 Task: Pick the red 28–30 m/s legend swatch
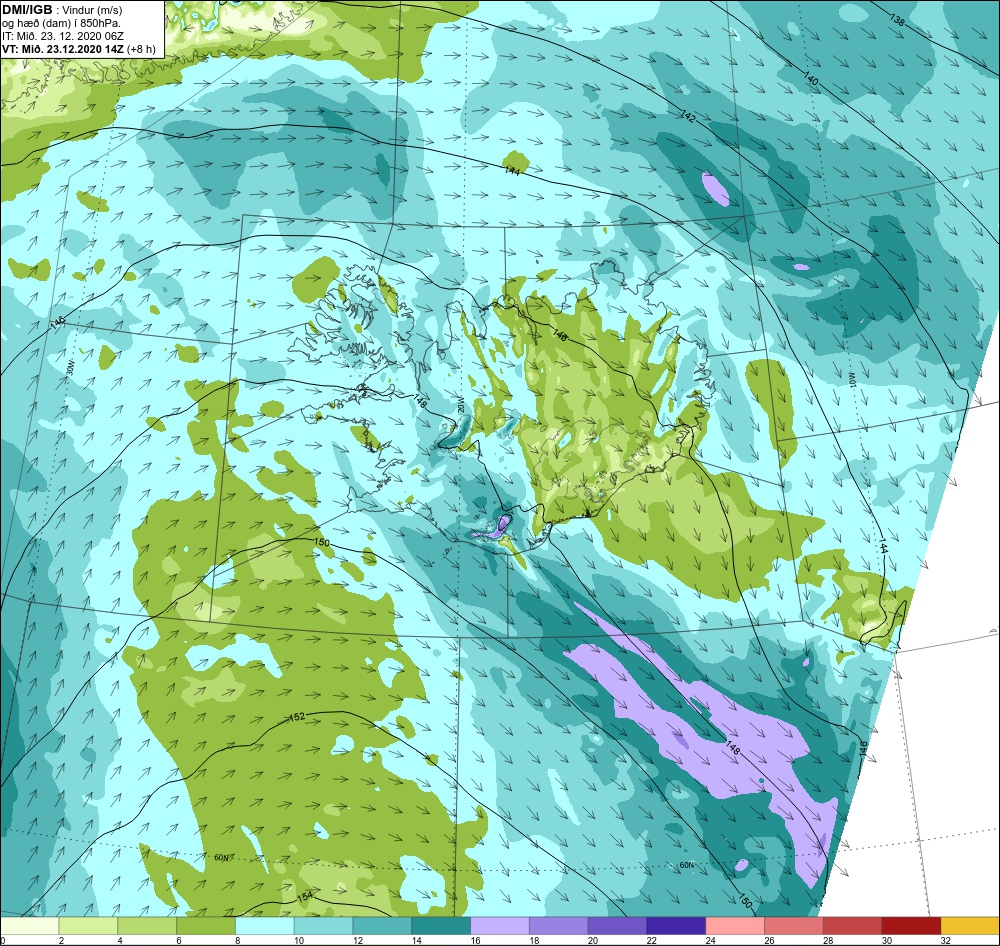click(852, 926)
